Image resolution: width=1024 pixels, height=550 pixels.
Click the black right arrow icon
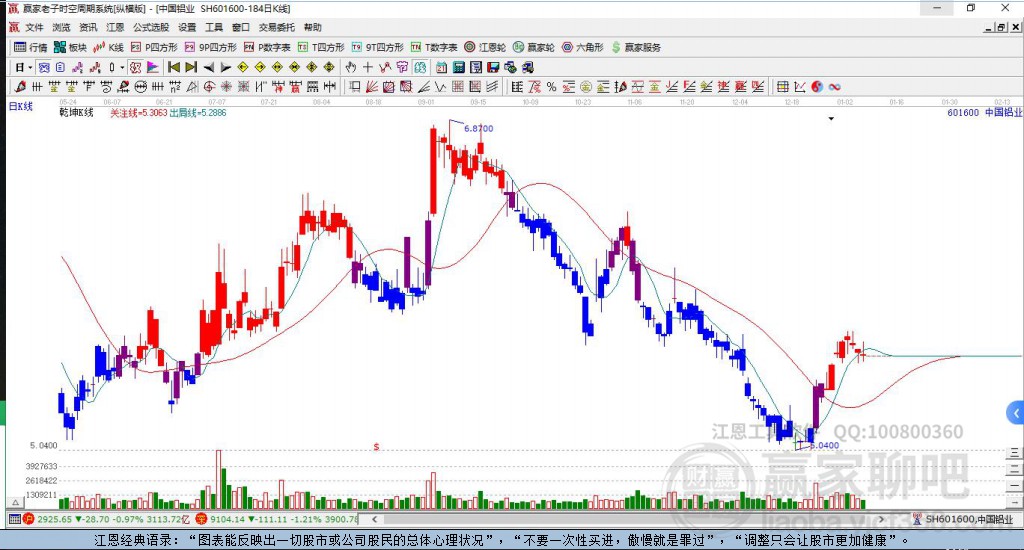tap(225, 67)
